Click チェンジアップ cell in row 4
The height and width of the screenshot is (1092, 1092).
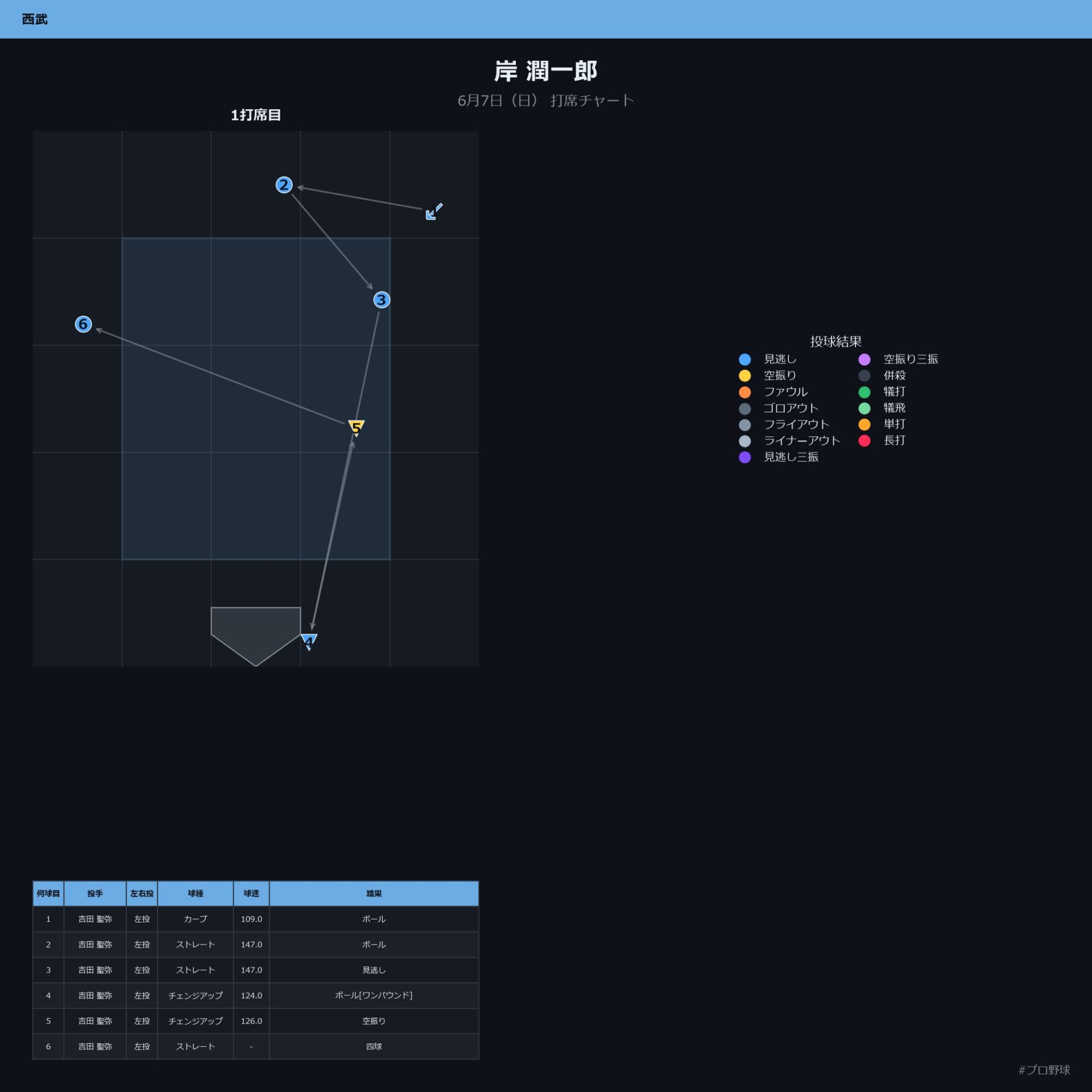[196, 995]
